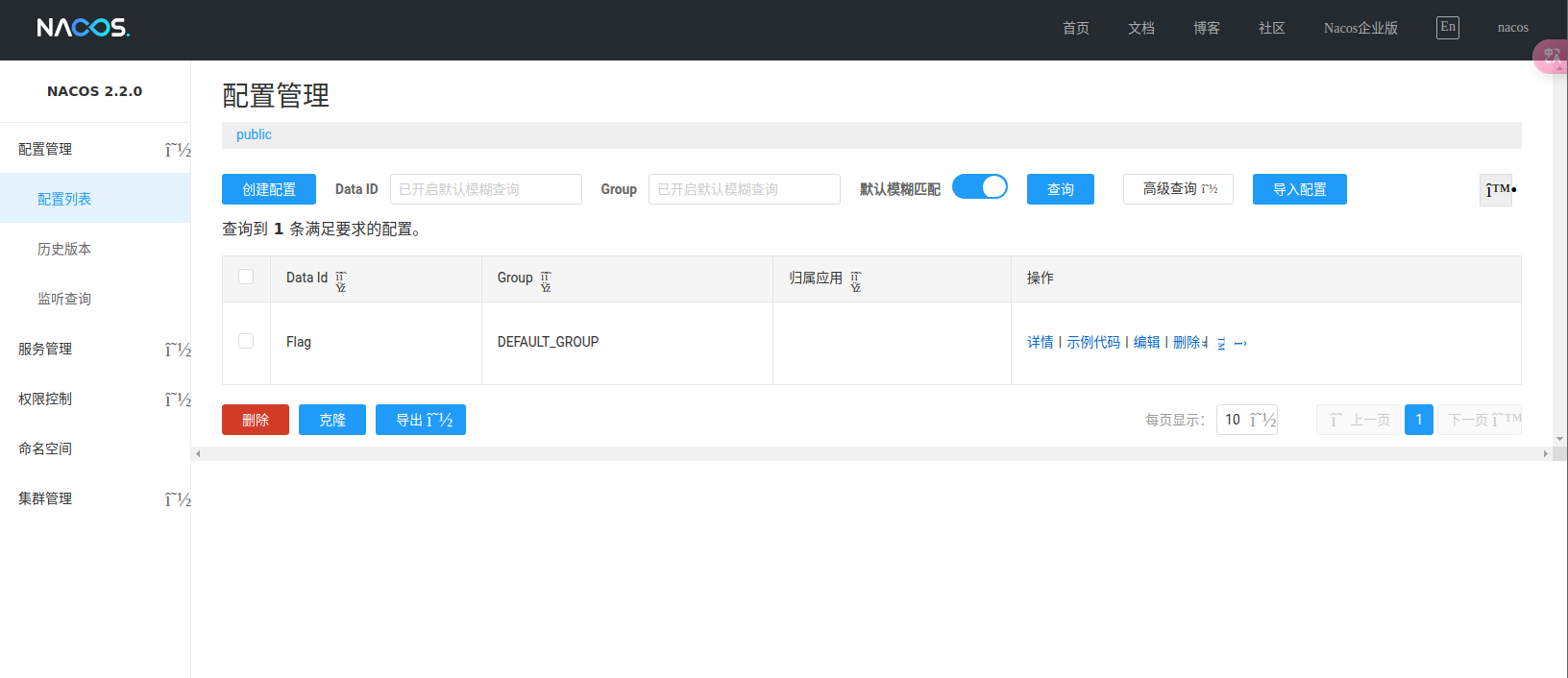Open the page size dropdown showing 10
This screenshot has width=1568, height=678.
coord(1246,420)
